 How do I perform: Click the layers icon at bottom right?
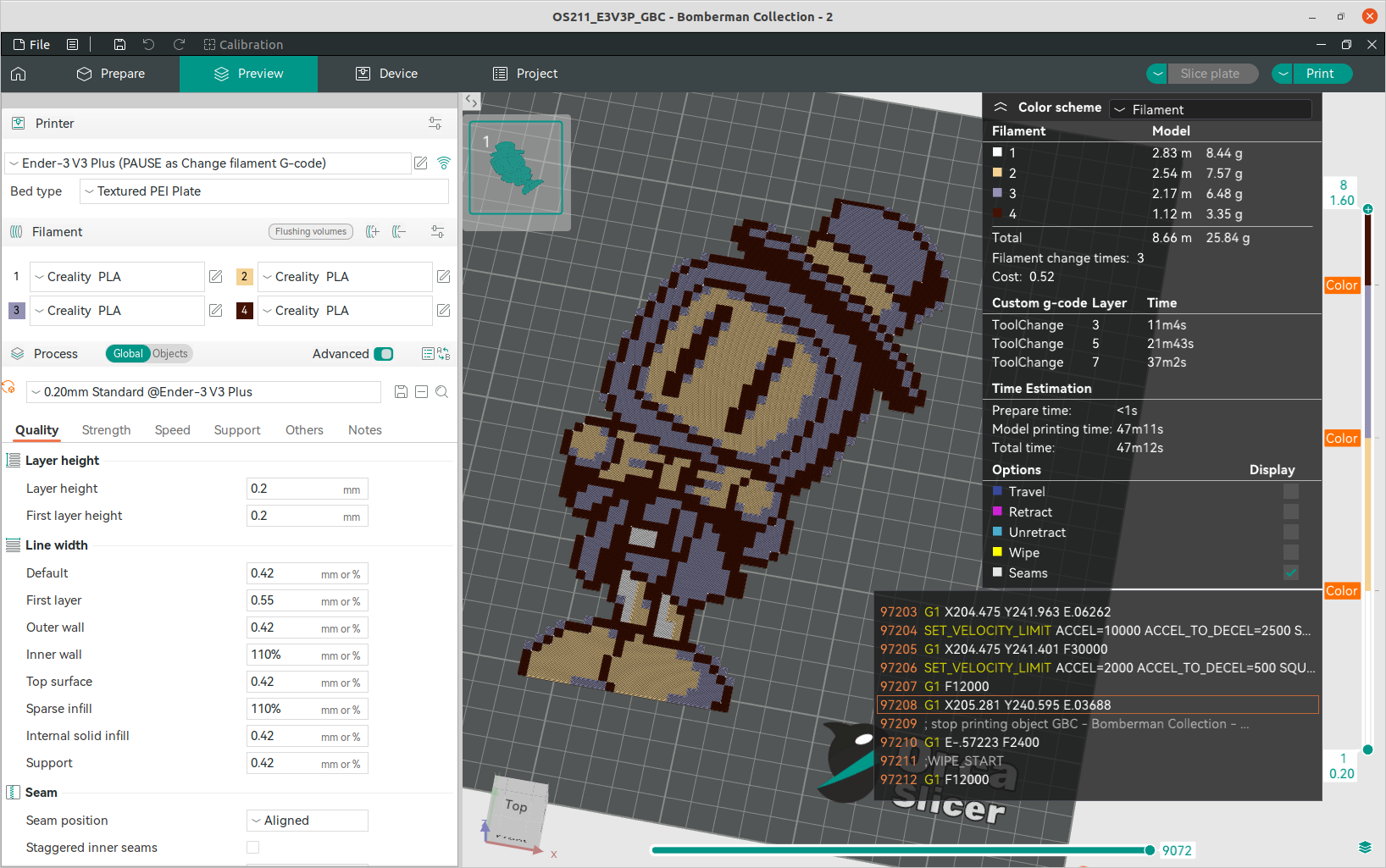click(x=1365, y=848)
